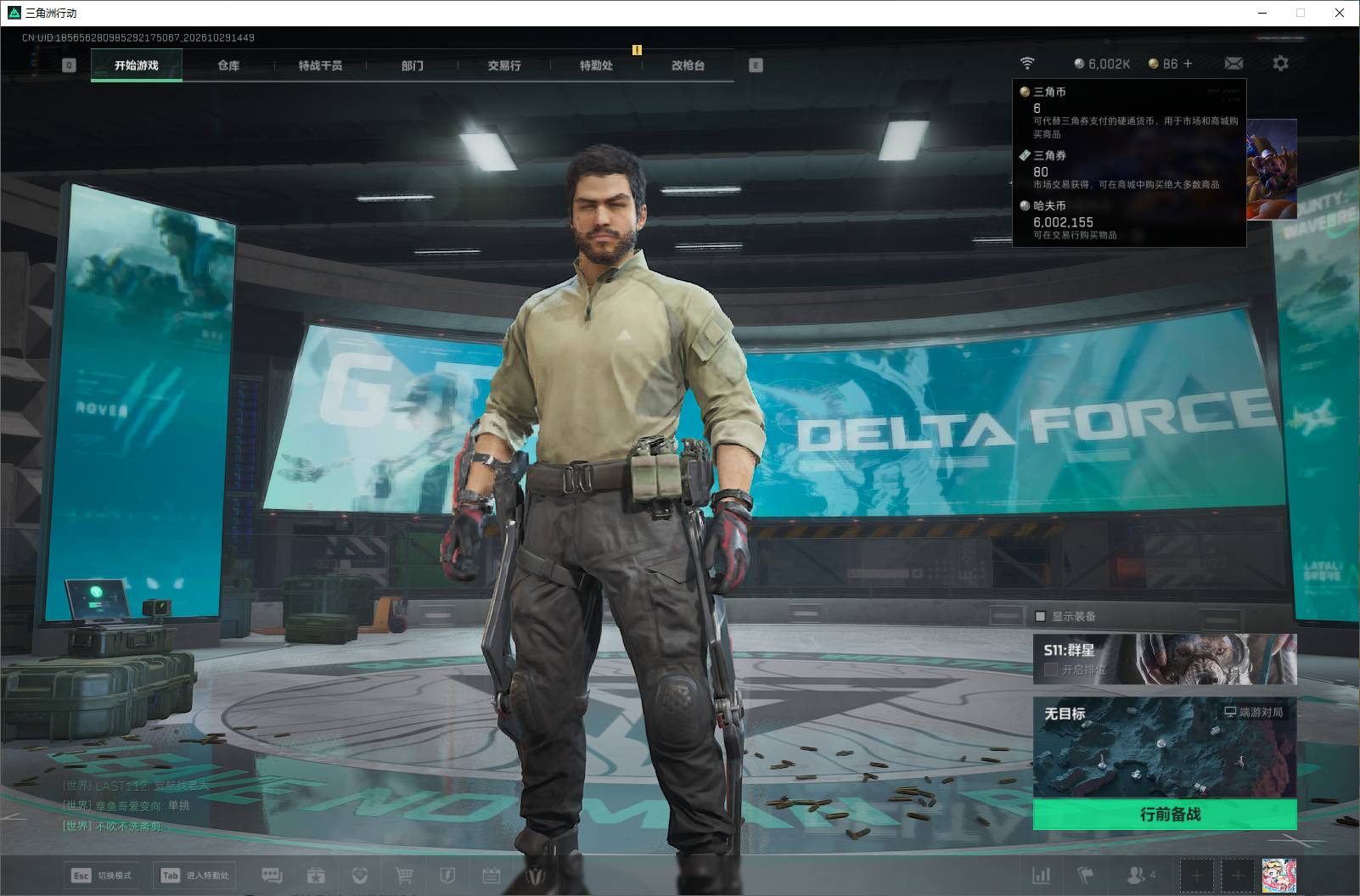Image resolution: width=1360 pixels, height=896 pixels.
Task: Toggle the 开启排位 checkbox
Action: (1051, 669)
